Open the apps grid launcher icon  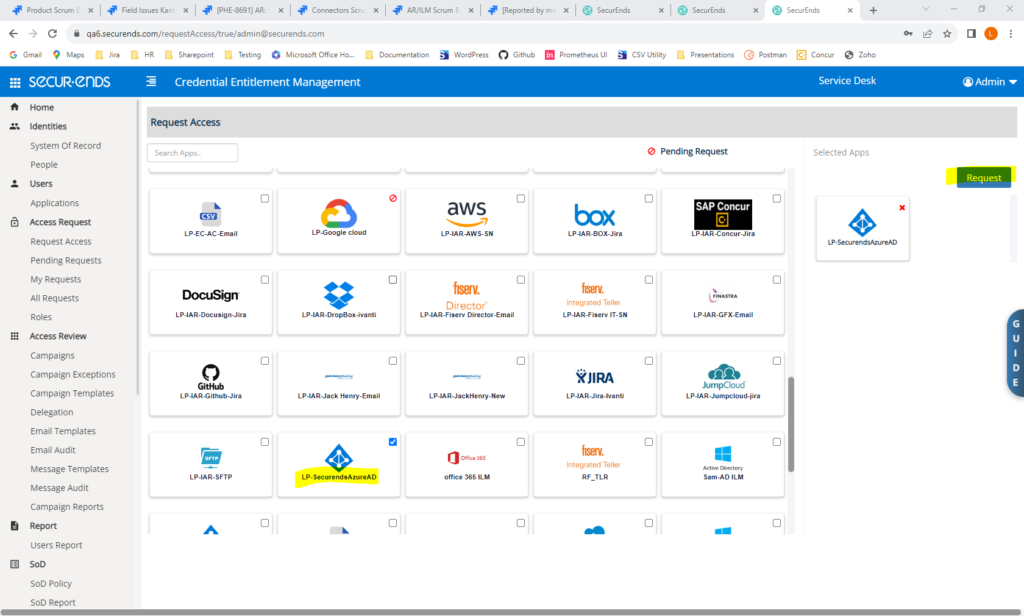click(14, 82)
